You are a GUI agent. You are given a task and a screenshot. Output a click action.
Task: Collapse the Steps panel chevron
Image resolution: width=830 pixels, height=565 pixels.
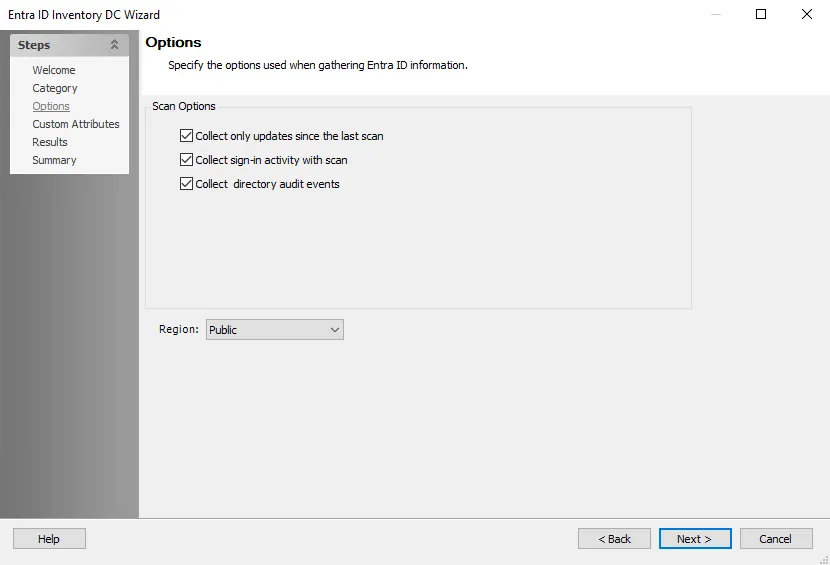click(114, 45)
